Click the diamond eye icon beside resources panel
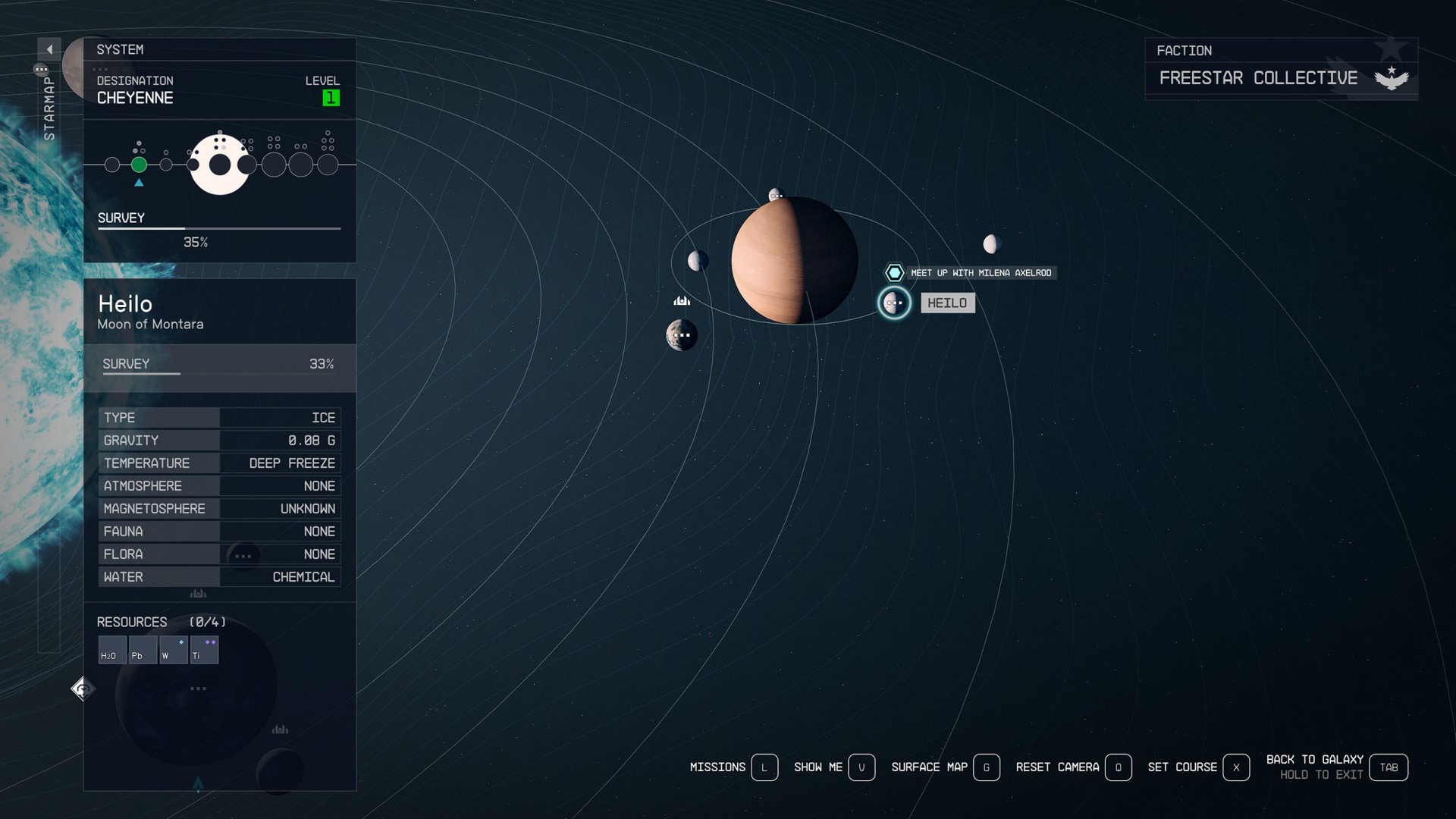Screen dimensions: 1456x819 pos(83,689)
